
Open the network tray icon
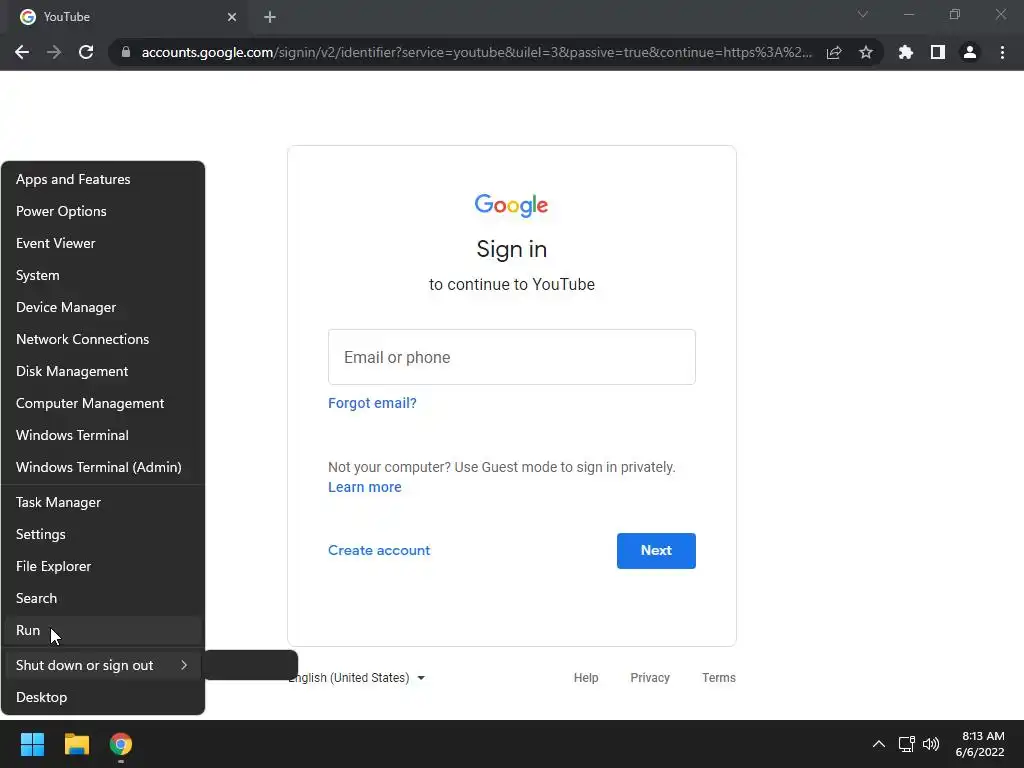click(906, 744)
